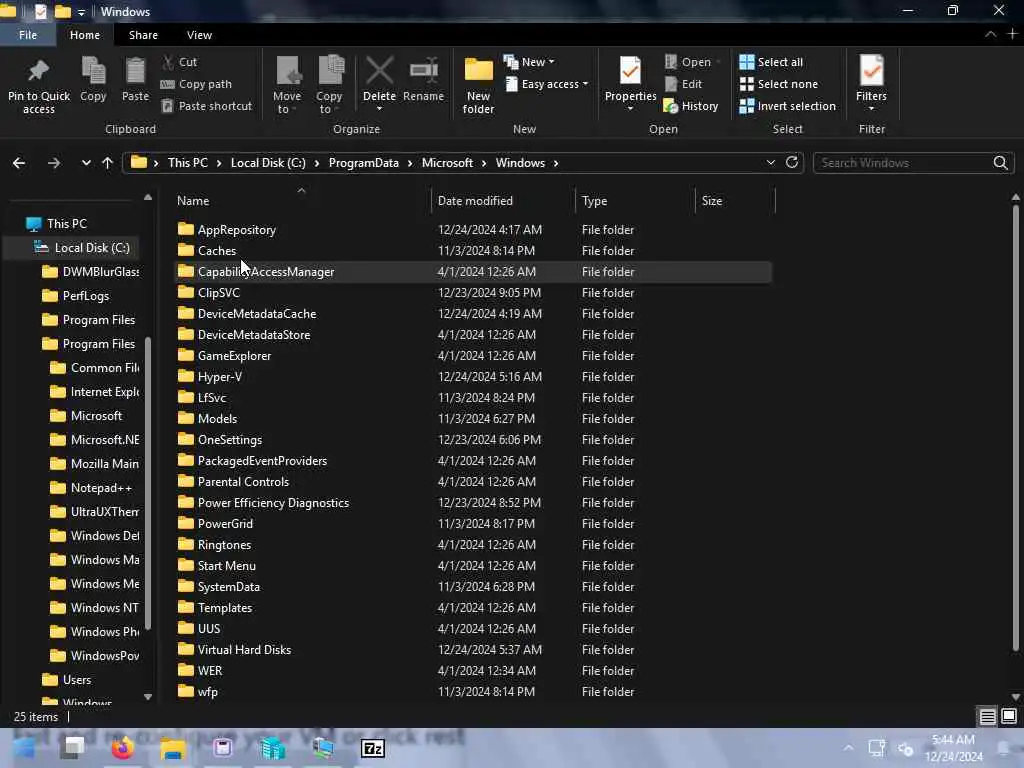1024x768 pixels.
Task: Sort by the Name column header
Action: click(302, 200)
